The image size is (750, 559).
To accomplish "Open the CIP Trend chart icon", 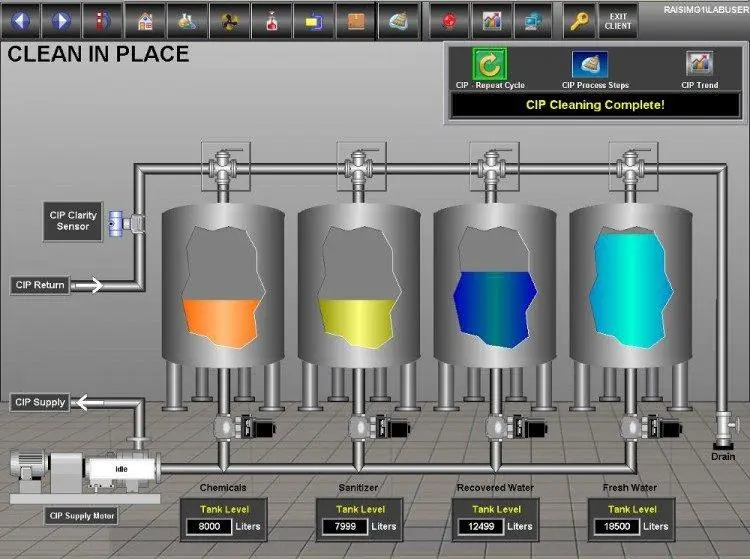I will [699, 64].
